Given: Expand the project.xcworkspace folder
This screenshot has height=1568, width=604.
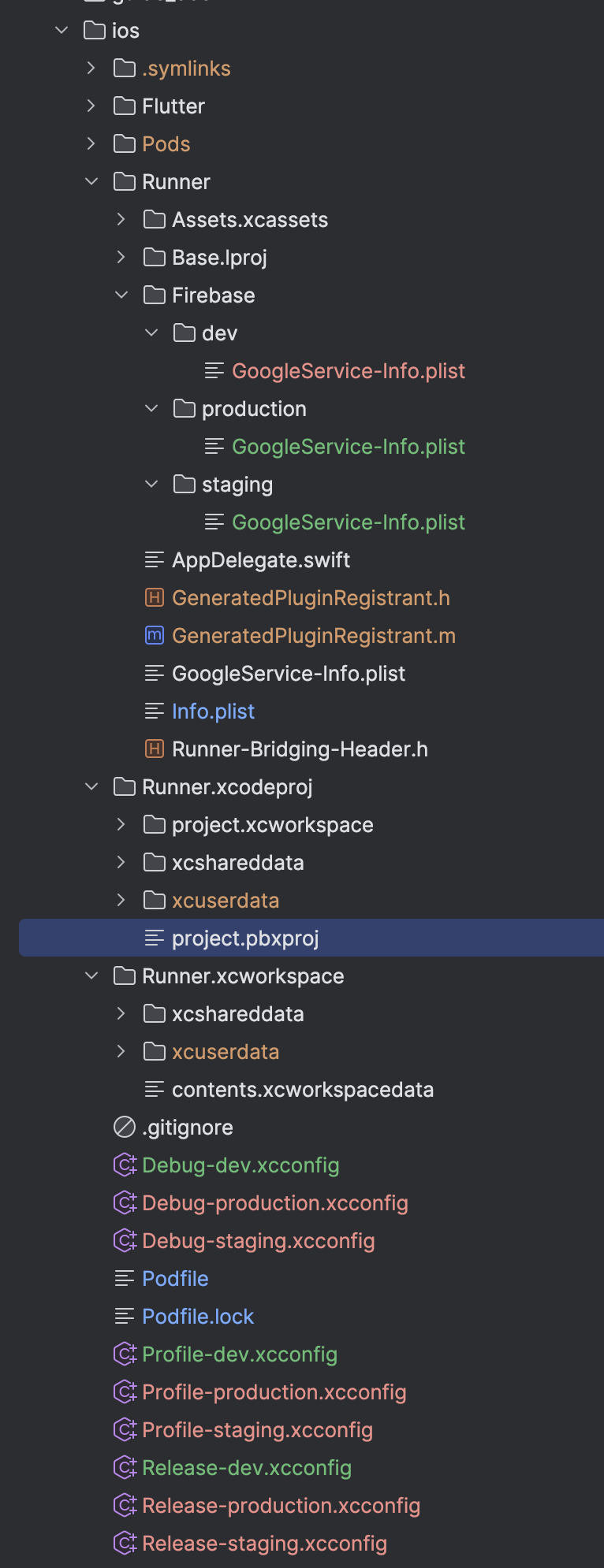Looking at the screenshot, I should (x=121, y=825).
